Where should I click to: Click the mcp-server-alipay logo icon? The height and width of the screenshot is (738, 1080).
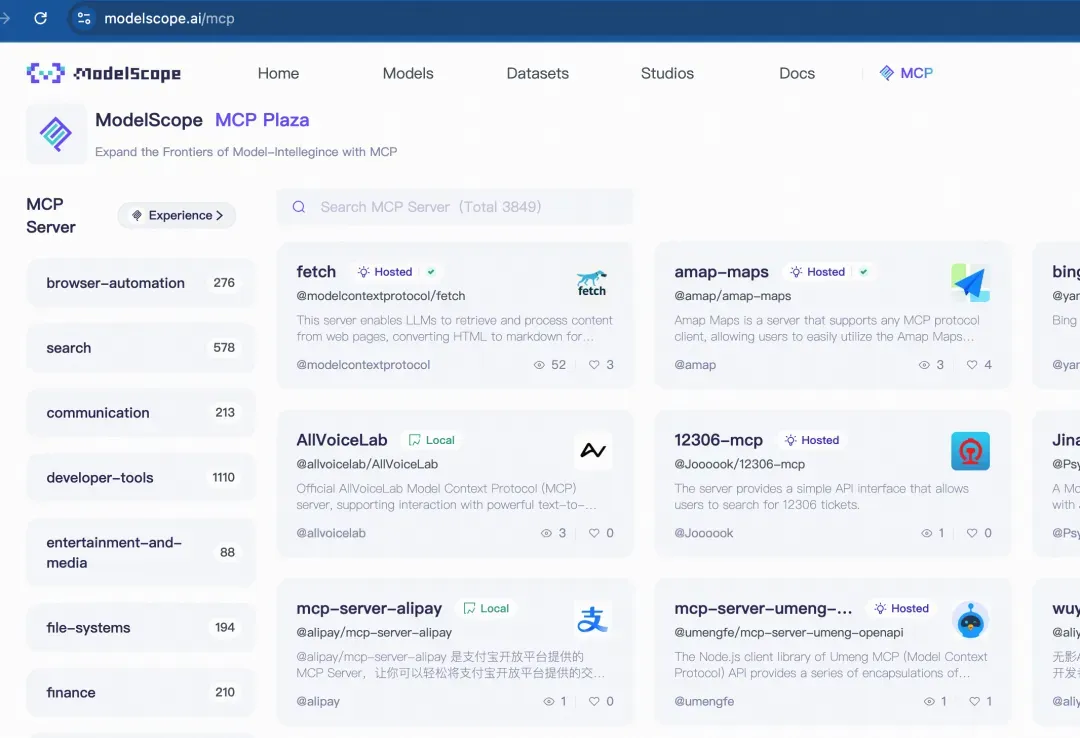(592, 619)
